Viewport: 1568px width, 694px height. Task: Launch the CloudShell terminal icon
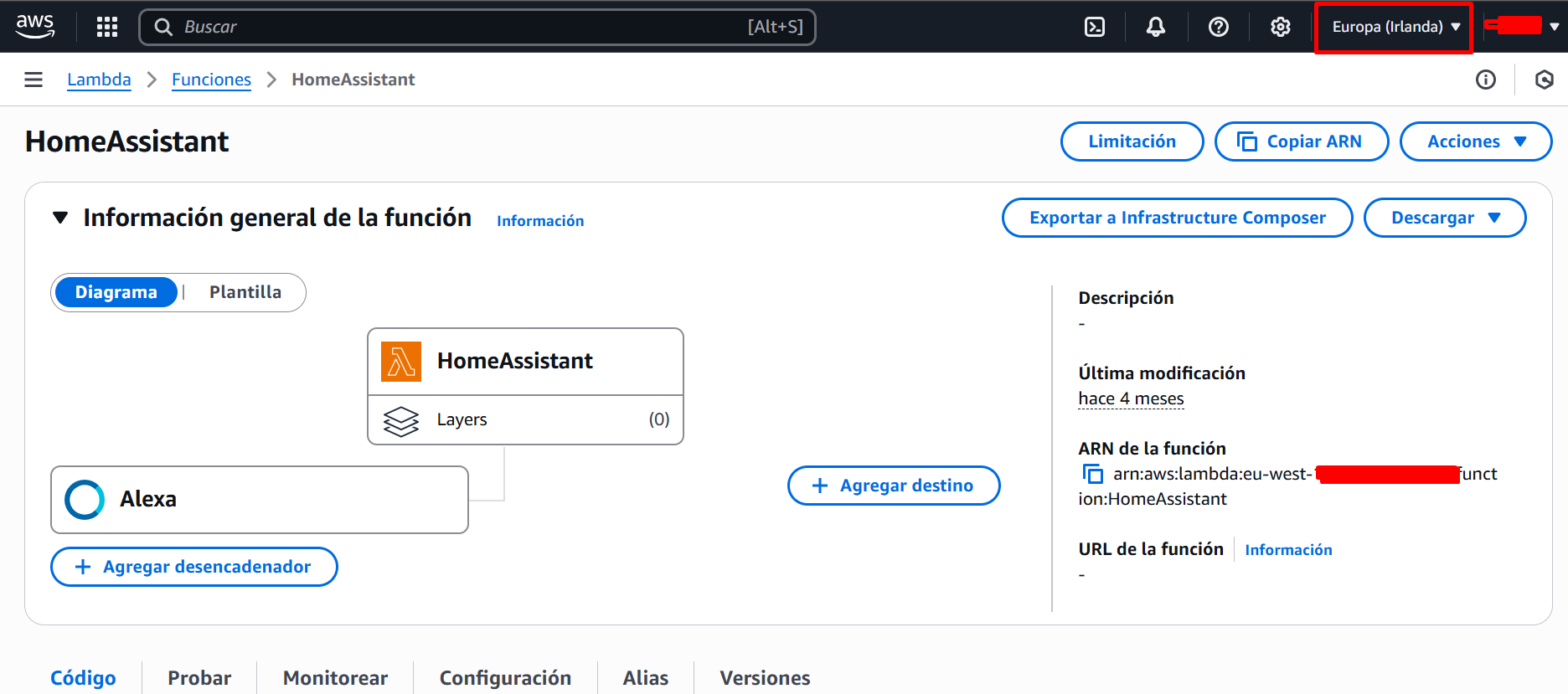click(x=1095, y=27)
